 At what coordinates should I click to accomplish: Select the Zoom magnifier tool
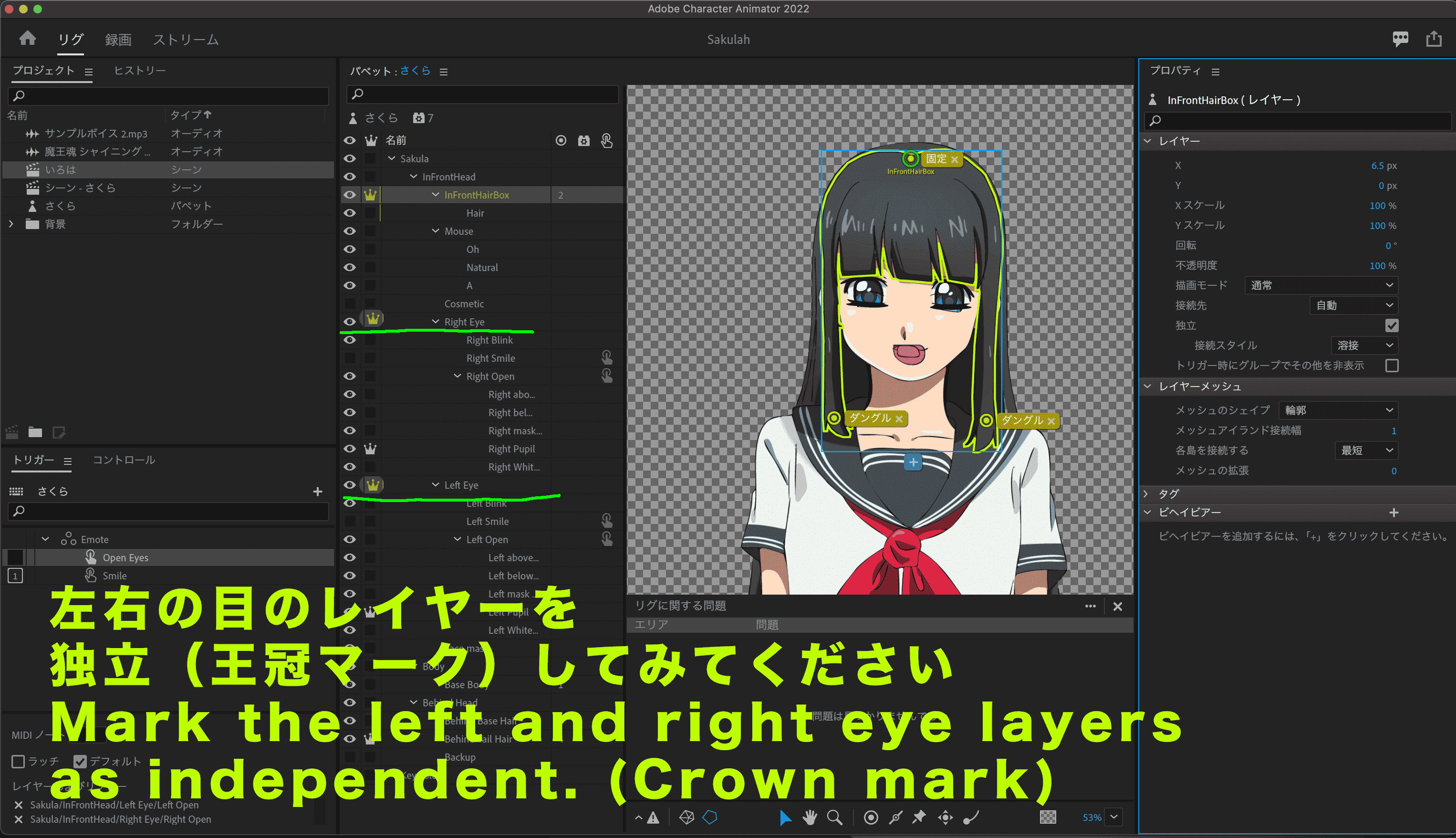click(834, 817)
